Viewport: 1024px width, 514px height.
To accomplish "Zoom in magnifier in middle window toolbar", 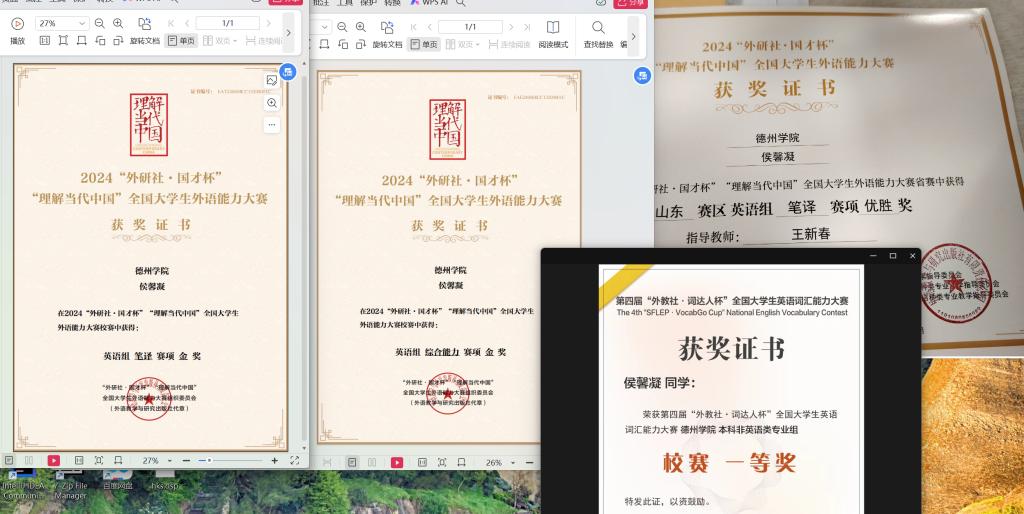I will pos(360,27).
